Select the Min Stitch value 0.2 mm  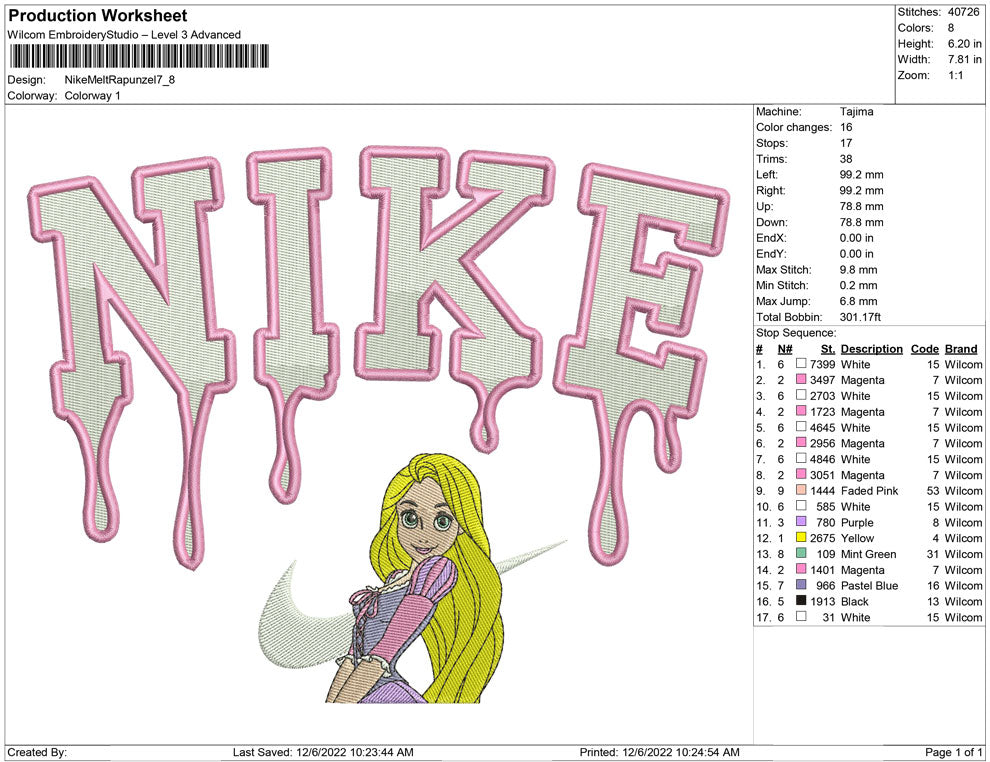click(x=858, y=285)
